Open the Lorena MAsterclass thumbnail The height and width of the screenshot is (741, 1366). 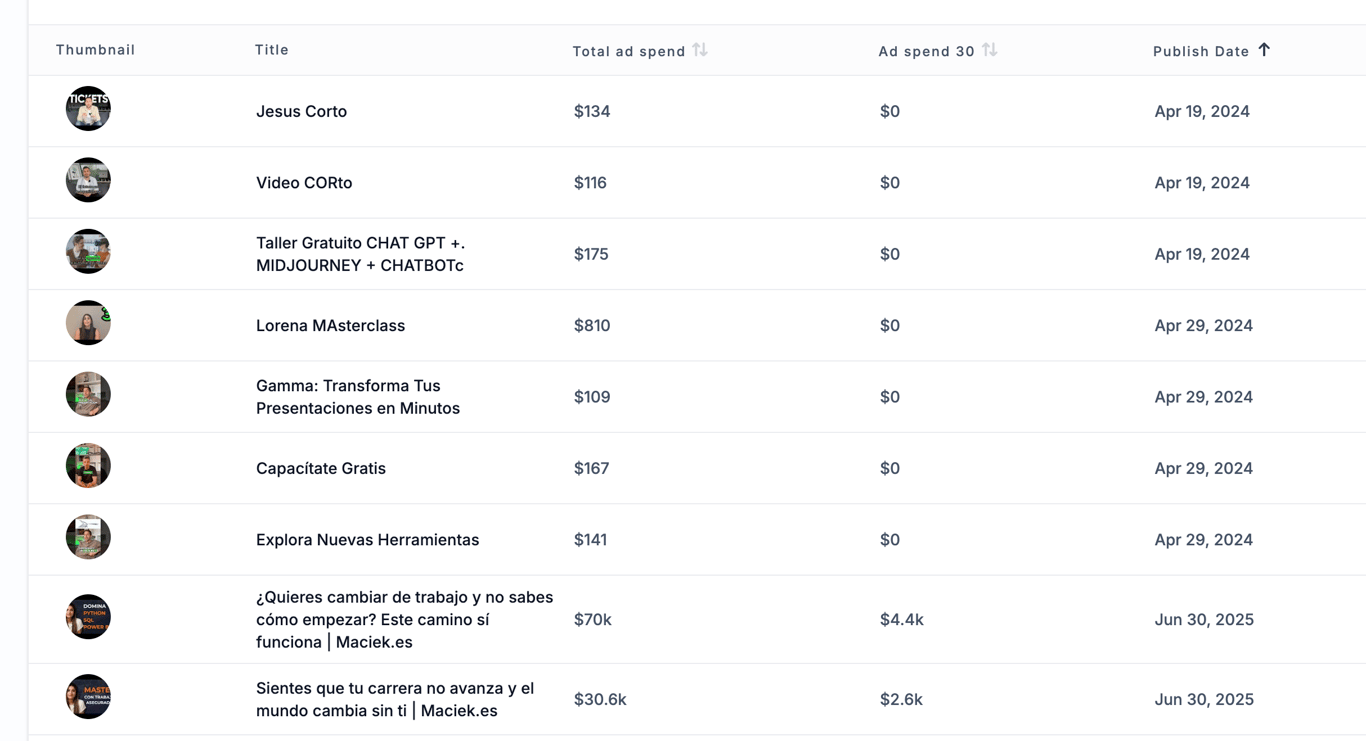[88, 323]
